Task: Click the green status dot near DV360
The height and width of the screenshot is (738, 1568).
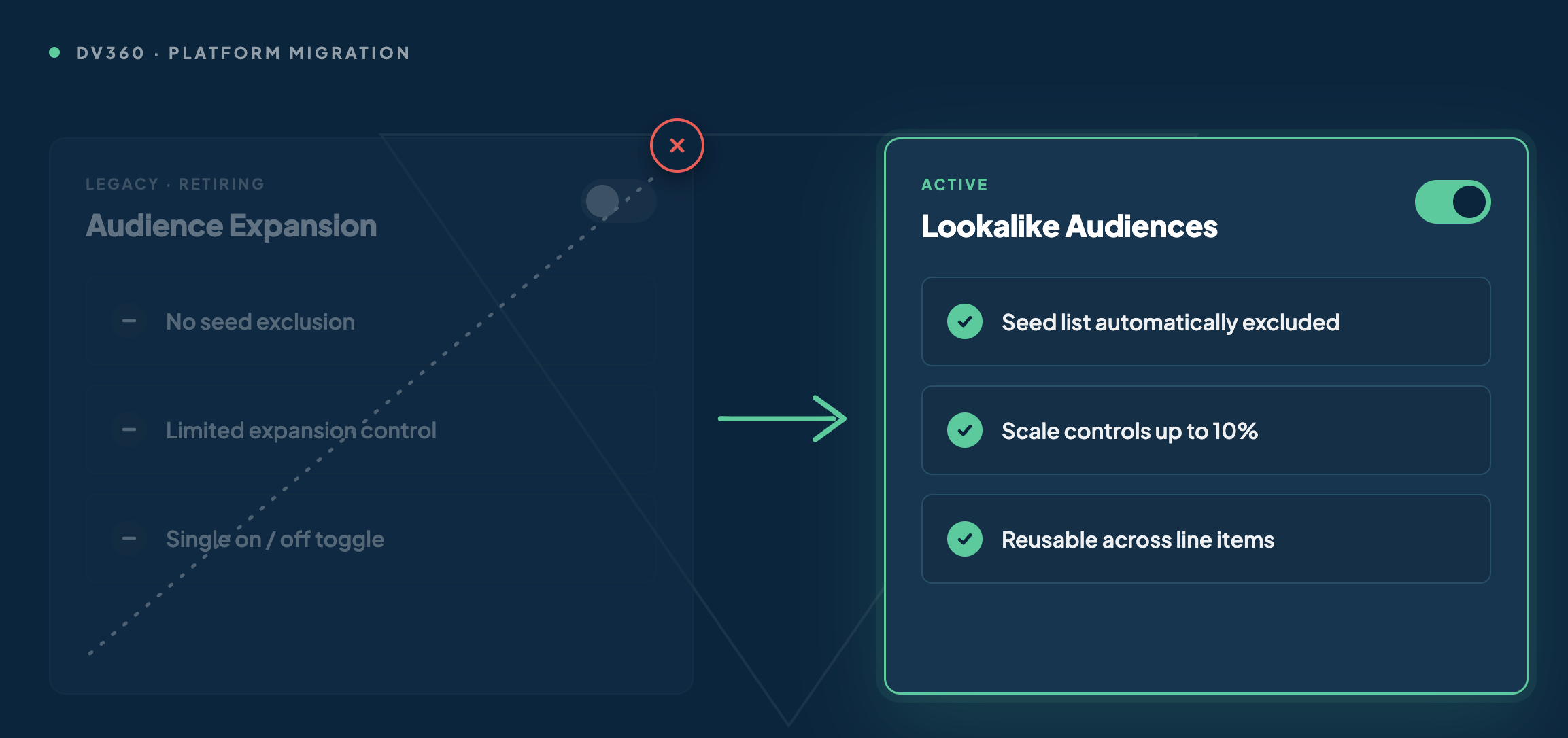Action: [x=54, y=52]
